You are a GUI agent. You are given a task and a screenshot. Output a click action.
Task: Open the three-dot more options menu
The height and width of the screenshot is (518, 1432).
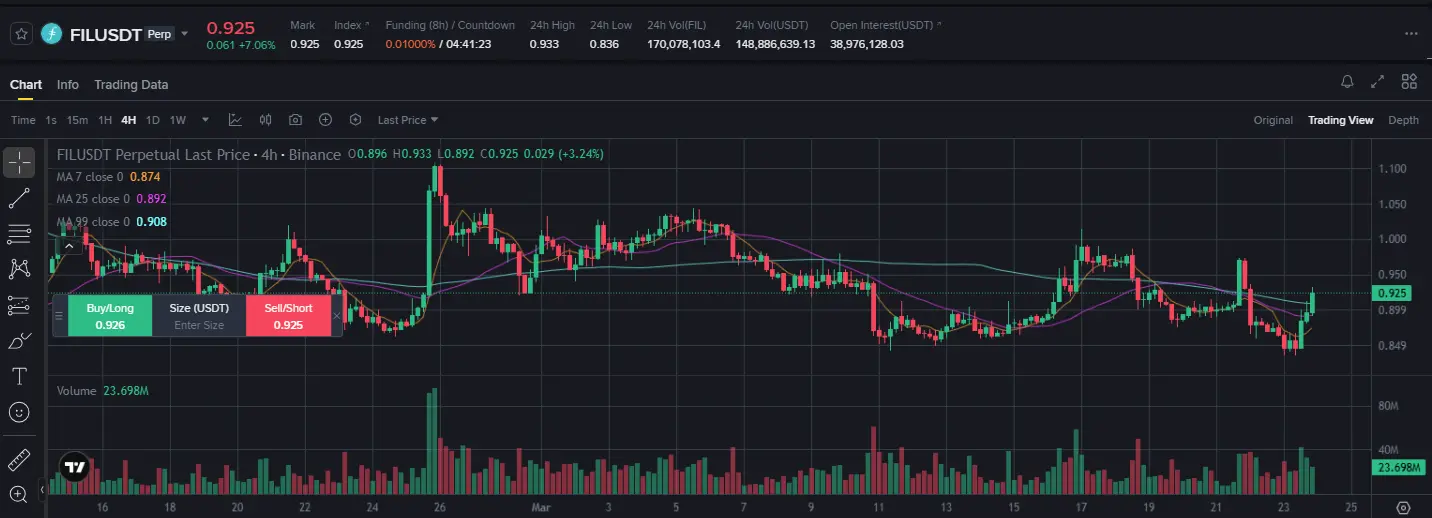coord(1411,34)
